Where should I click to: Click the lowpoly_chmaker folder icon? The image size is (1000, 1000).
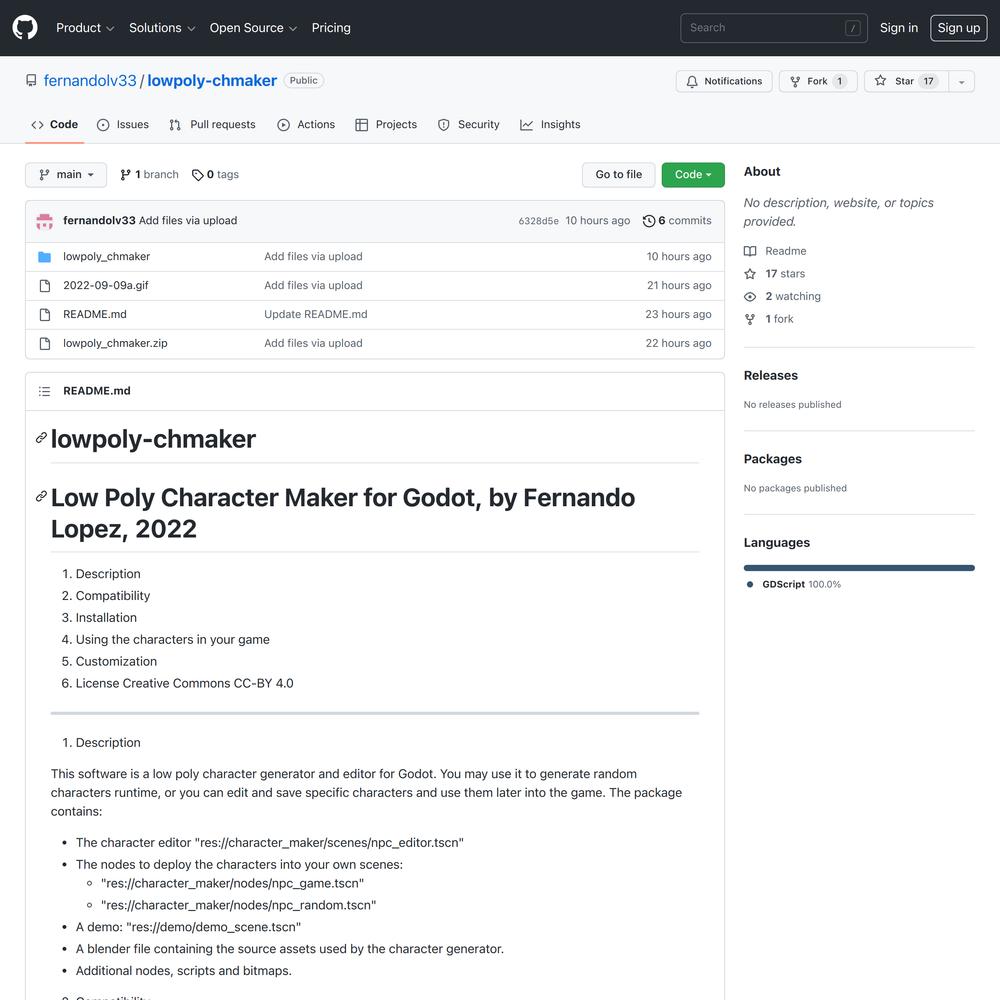[45, 257]
